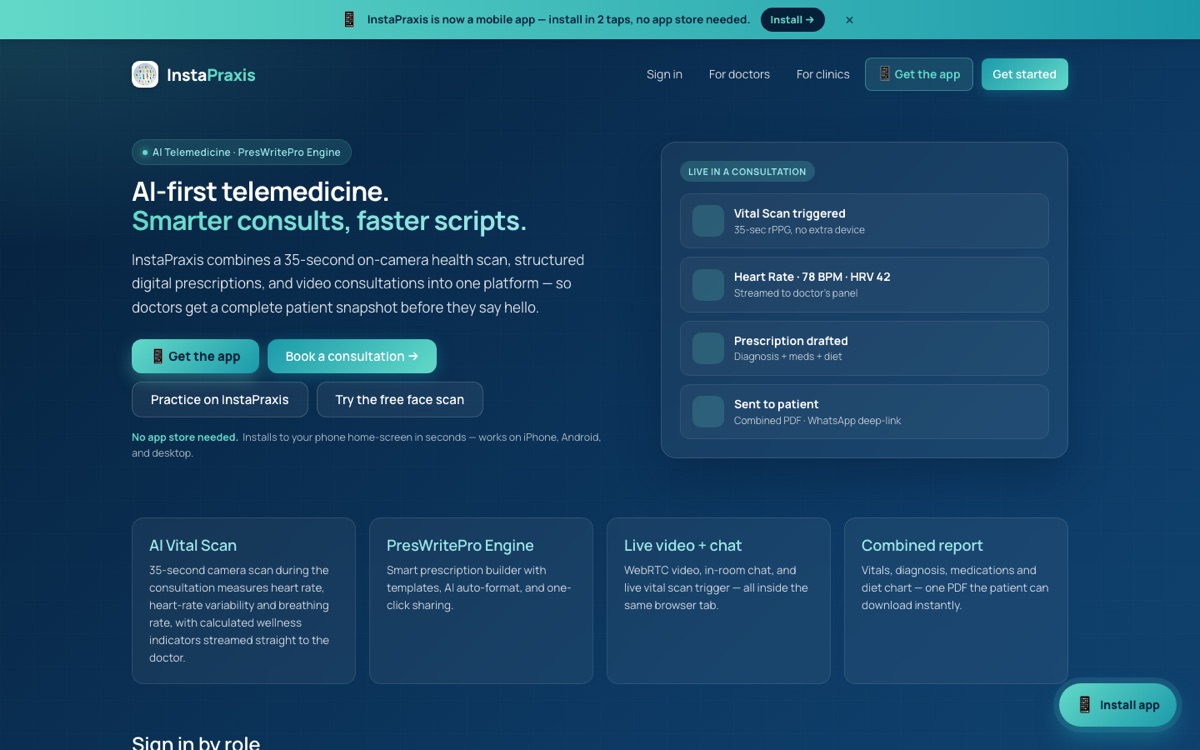Click the Sent to patient text
Viewport: 1200px width, 750px height.
coord(776,404)
